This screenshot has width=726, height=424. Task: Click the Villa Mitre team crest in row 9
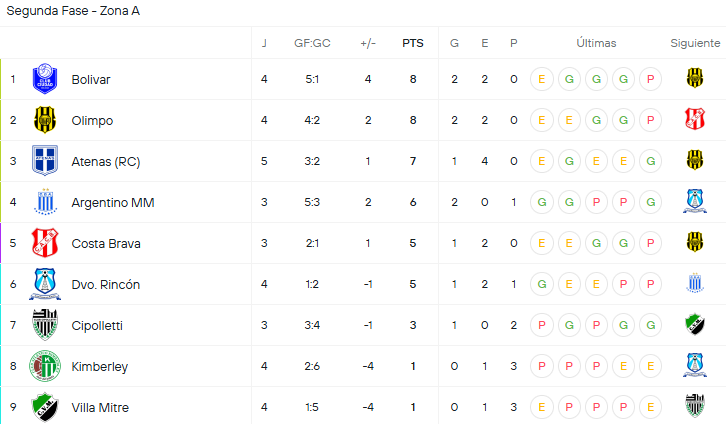pyautogui.click(x=45, y=407)
